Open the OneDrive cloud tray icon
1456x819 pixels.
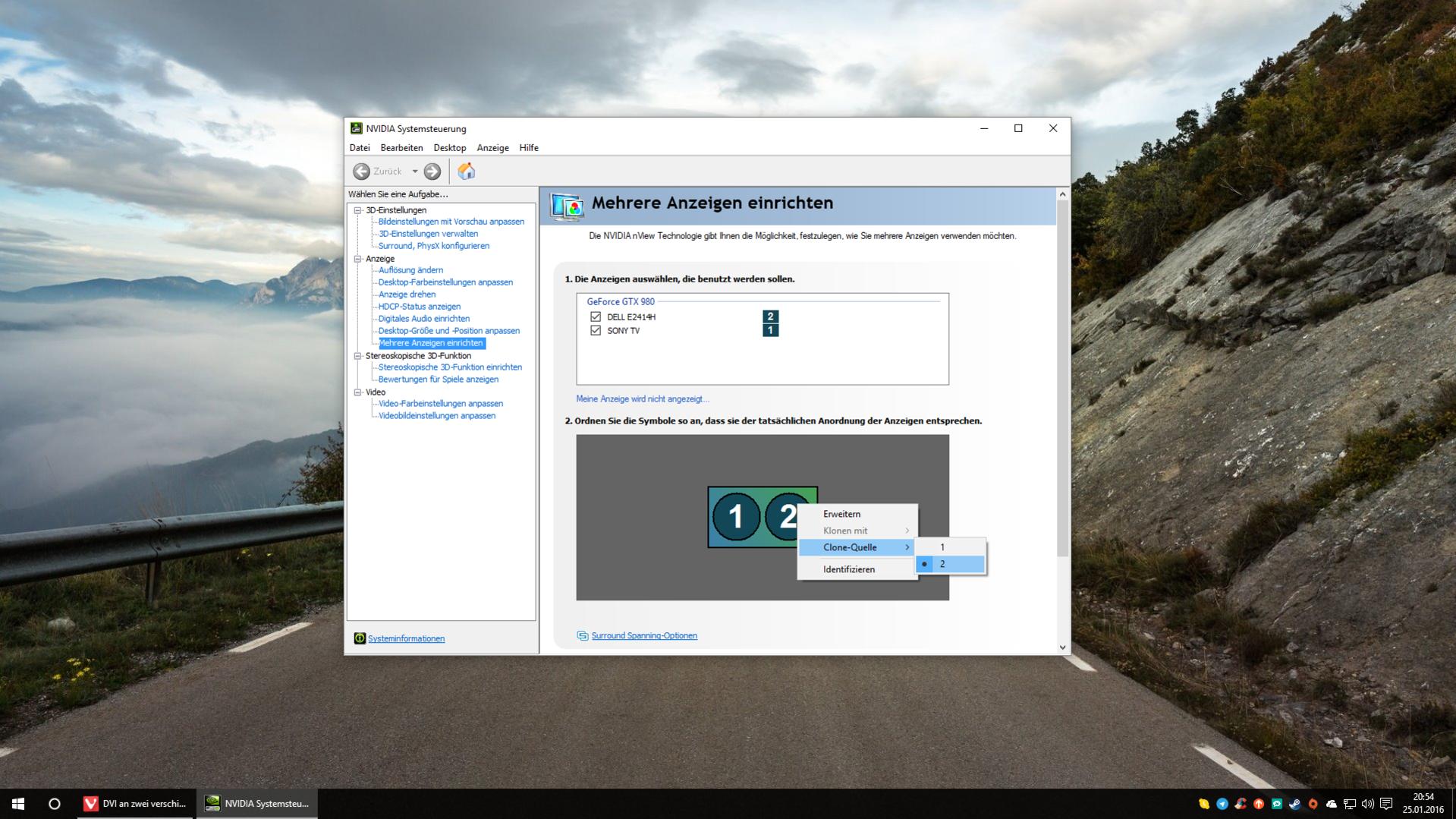[x=1331, y=804]
